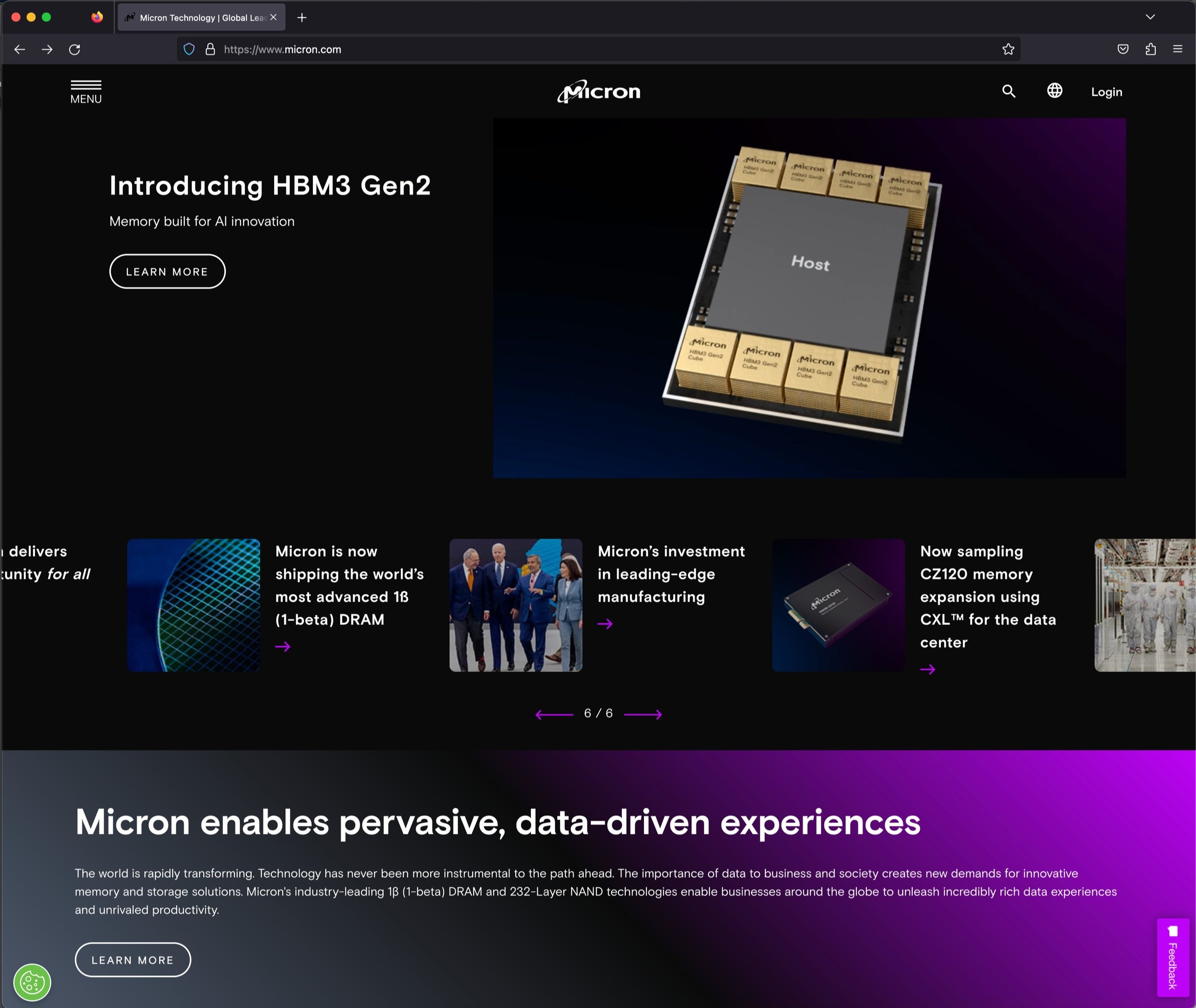Open site search with magnifier icon

(x=1008, y=91)
